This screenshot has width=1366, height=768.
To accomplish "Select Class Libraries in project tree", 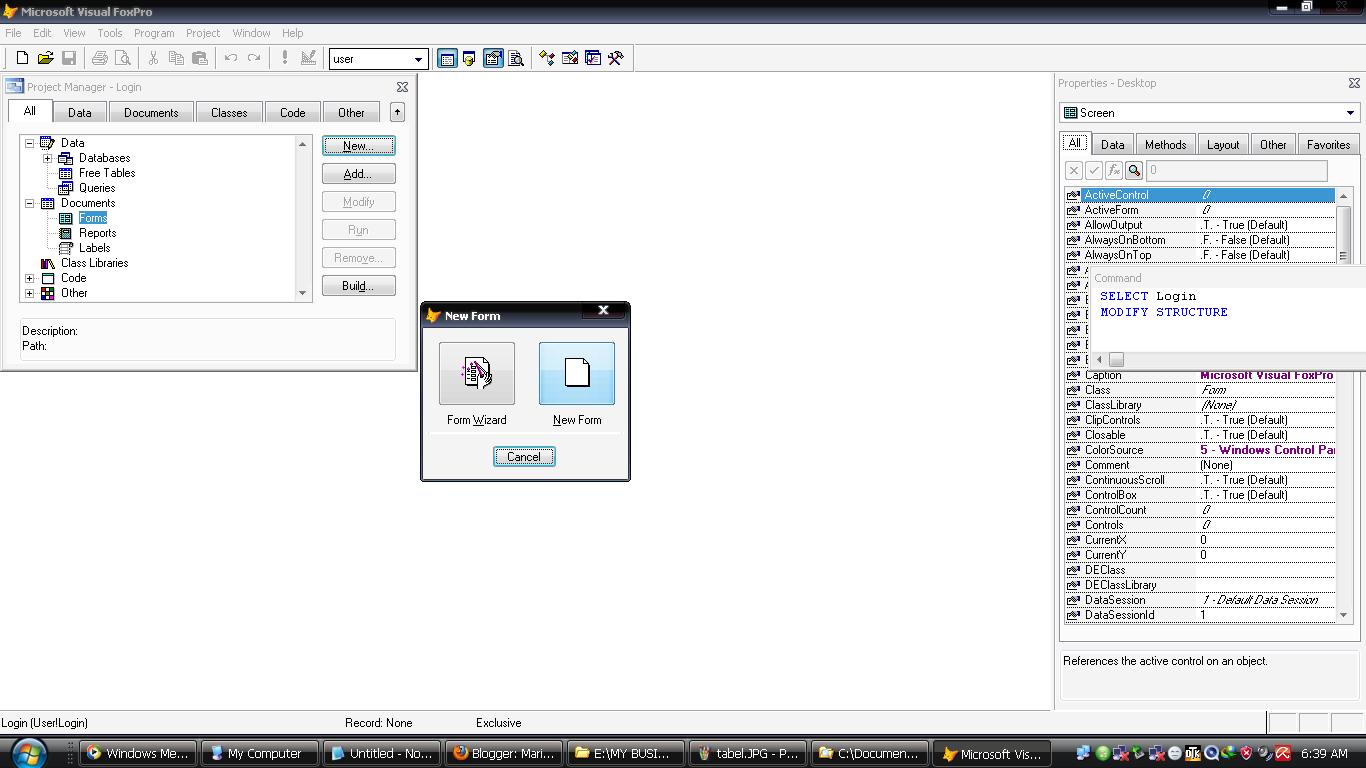I will point(94,263).
